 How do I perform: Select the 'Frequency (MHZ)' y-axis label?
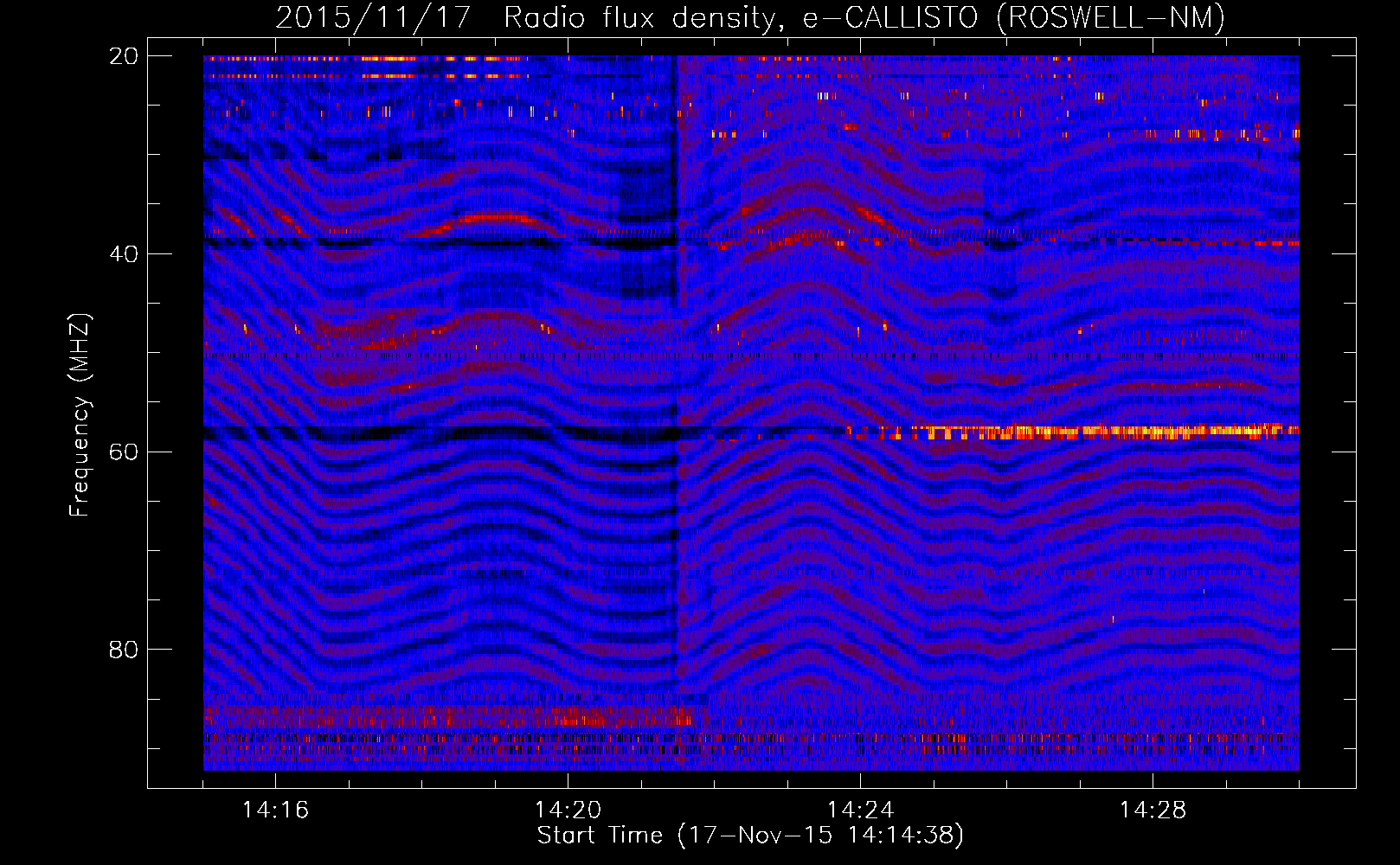[x=80, y=415]
